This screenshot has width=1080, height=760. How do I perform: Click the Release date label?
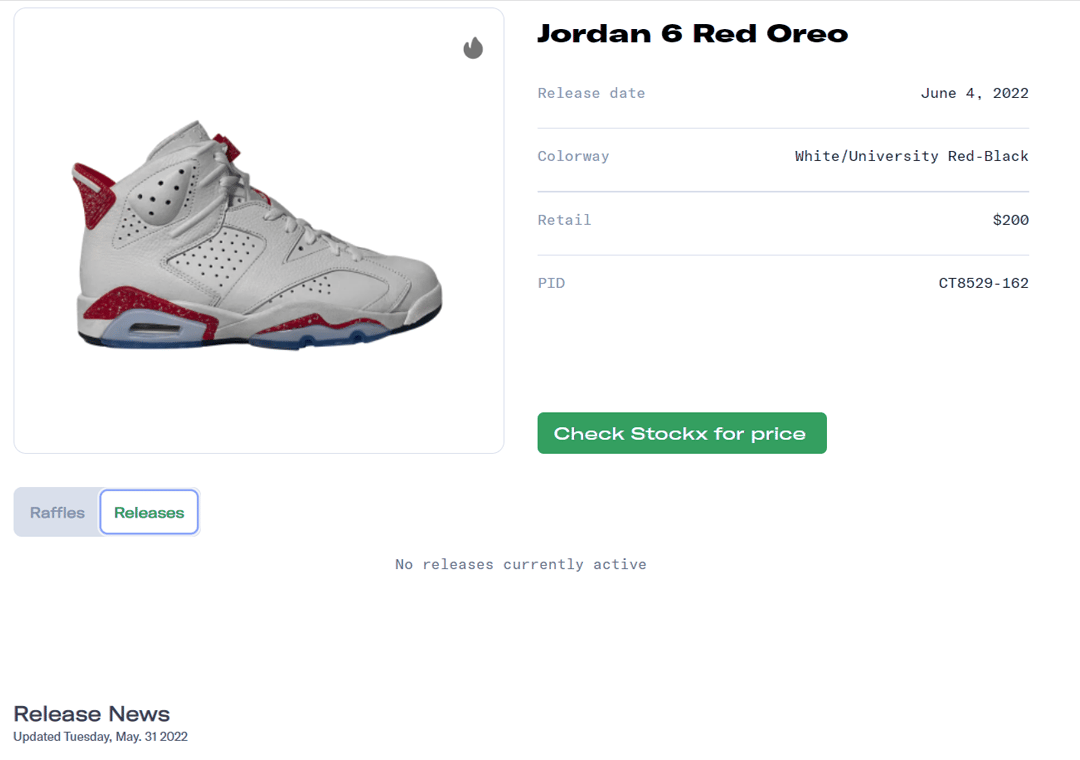pyautogui.click(x=591, y=93)
